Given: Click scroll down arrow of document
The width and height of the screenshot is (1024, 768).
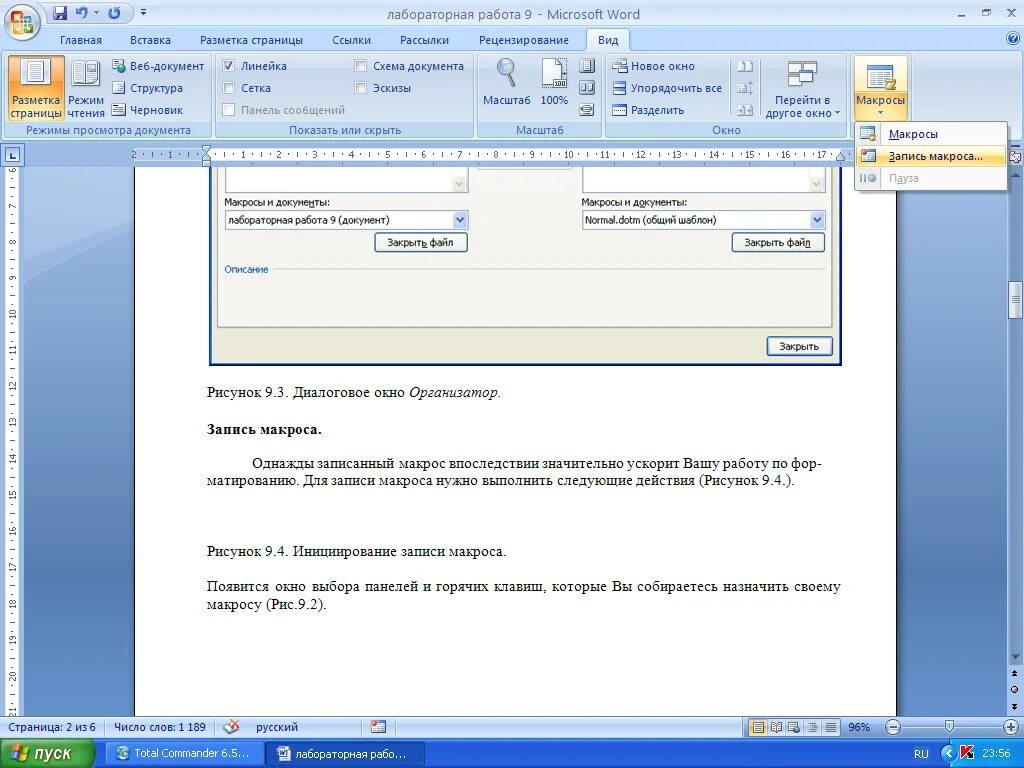Looking at the screenshot, I should (1016, 657).
